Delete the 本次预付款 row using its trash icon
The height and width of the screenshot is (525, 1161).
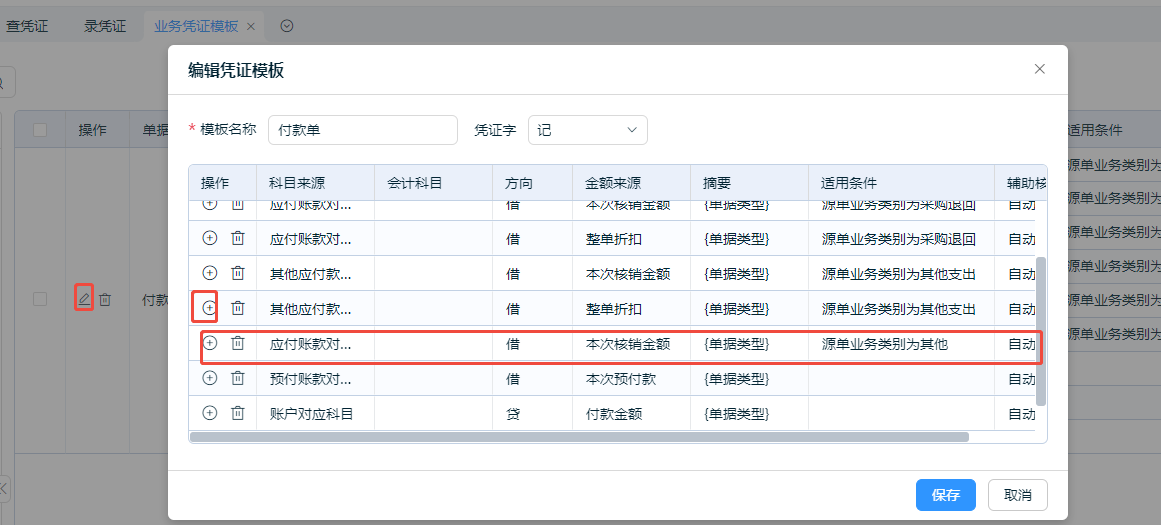(x=238, y=378)
